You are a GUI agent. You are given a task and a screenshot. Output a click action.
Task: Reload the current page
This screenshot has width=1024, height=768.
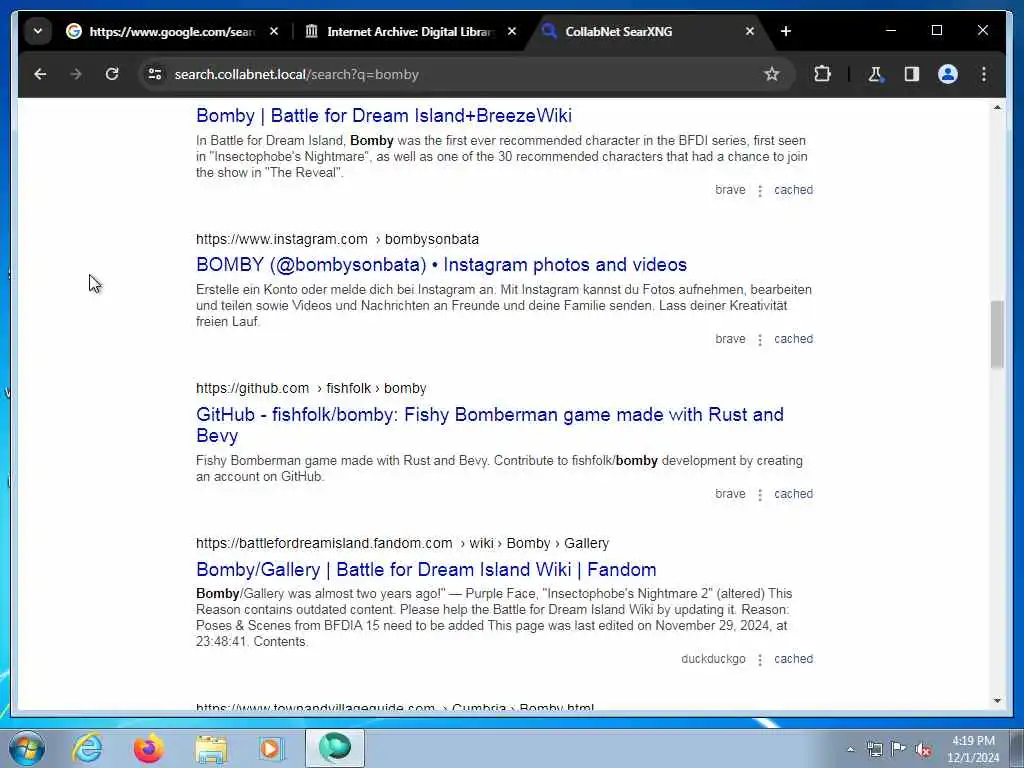[112, 74]
